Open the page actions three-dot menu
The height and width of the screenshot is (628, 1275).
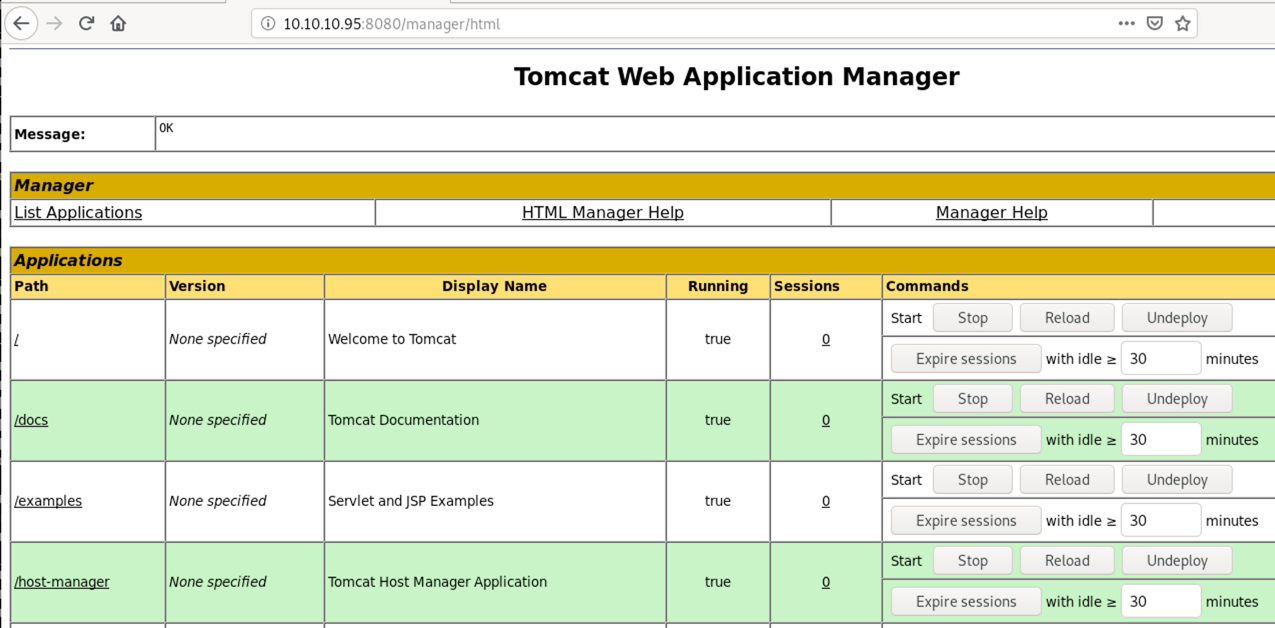[1126, 22]
